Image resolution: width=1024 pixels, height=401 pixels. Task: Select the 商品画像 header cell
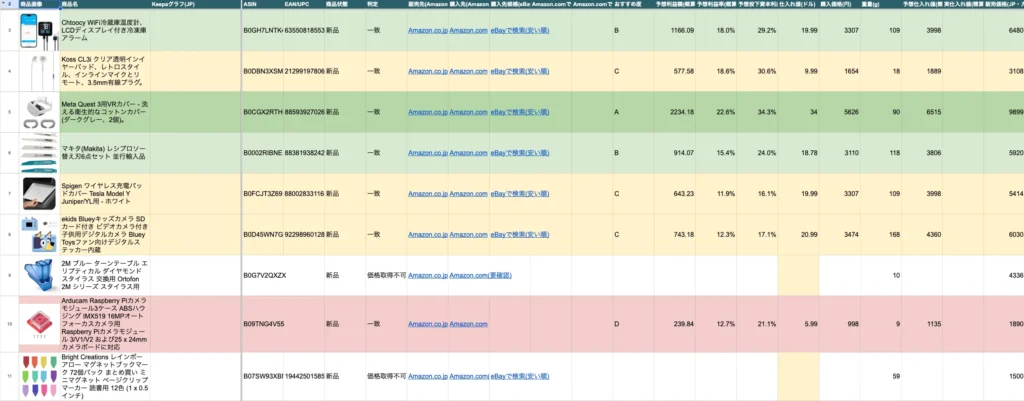[x=39, y=4]
